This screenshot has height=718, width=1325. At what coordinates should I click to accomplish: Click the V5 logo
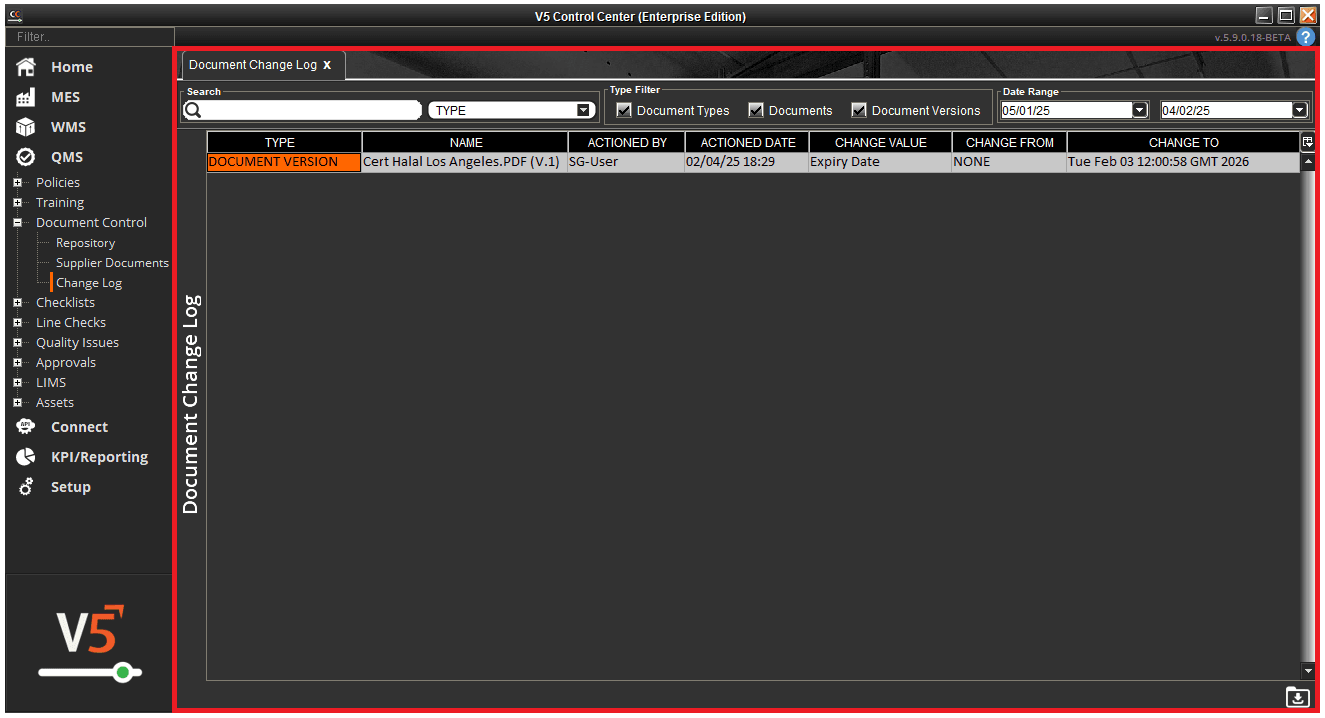point(90,630)
